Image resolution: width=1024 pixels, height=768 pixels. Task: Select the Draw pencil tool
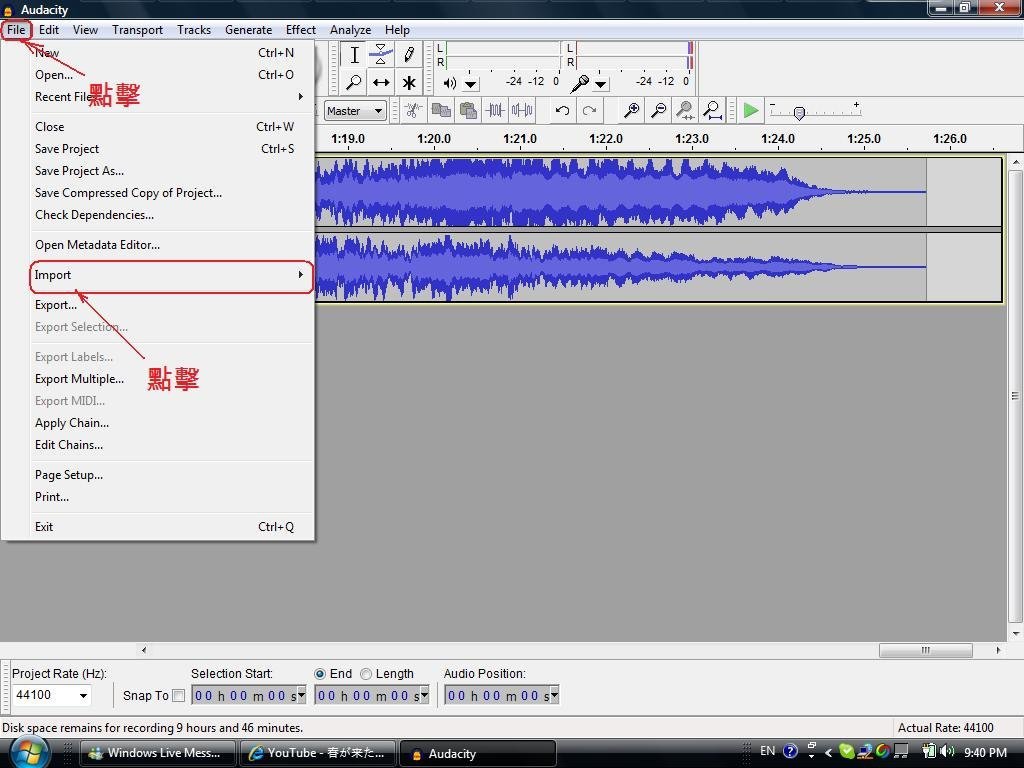(408, 55)
